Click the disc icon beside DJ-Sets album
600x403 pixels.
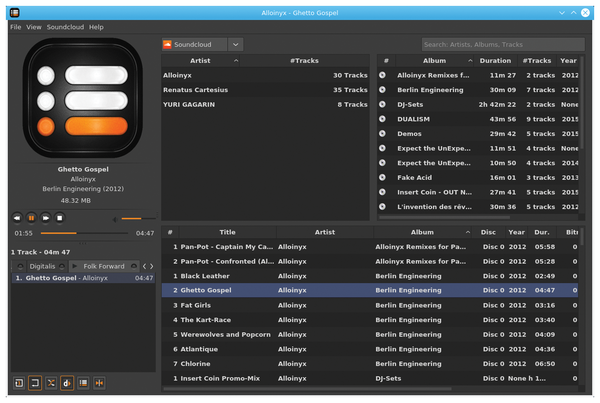tap(382, 104)
